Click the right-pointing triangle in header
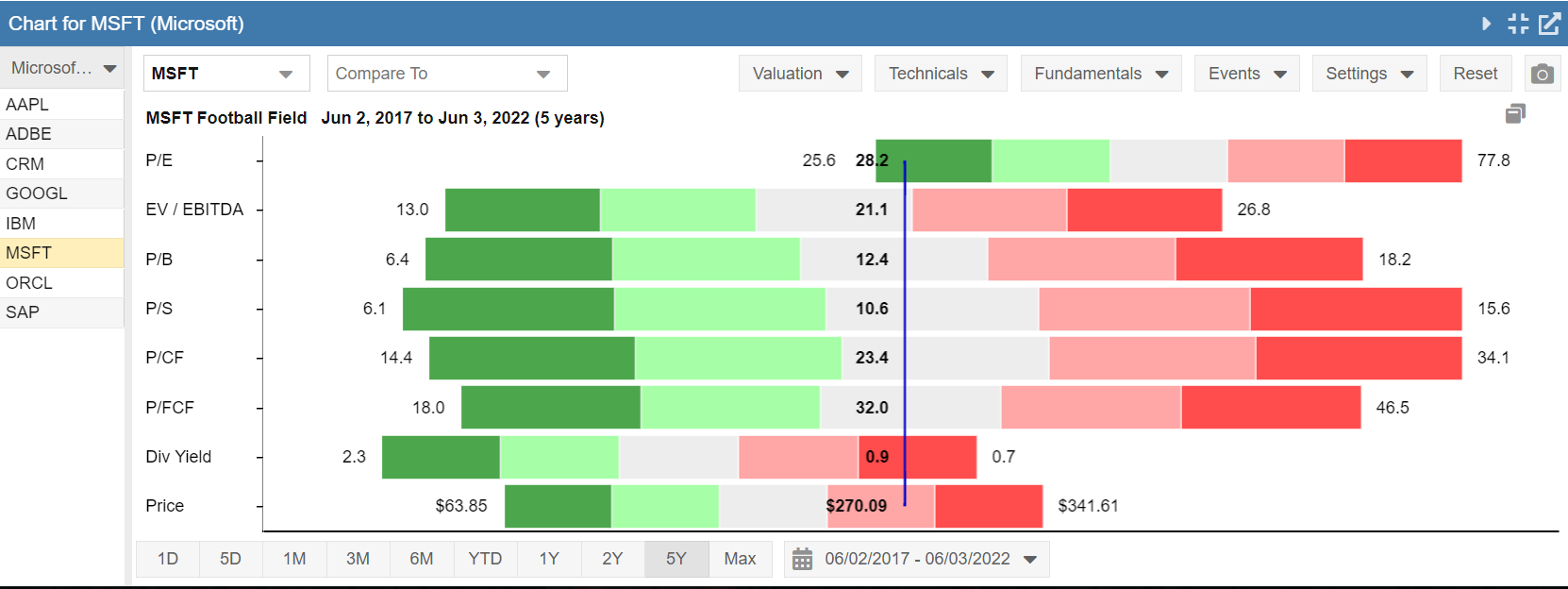 pos(1487,24)
